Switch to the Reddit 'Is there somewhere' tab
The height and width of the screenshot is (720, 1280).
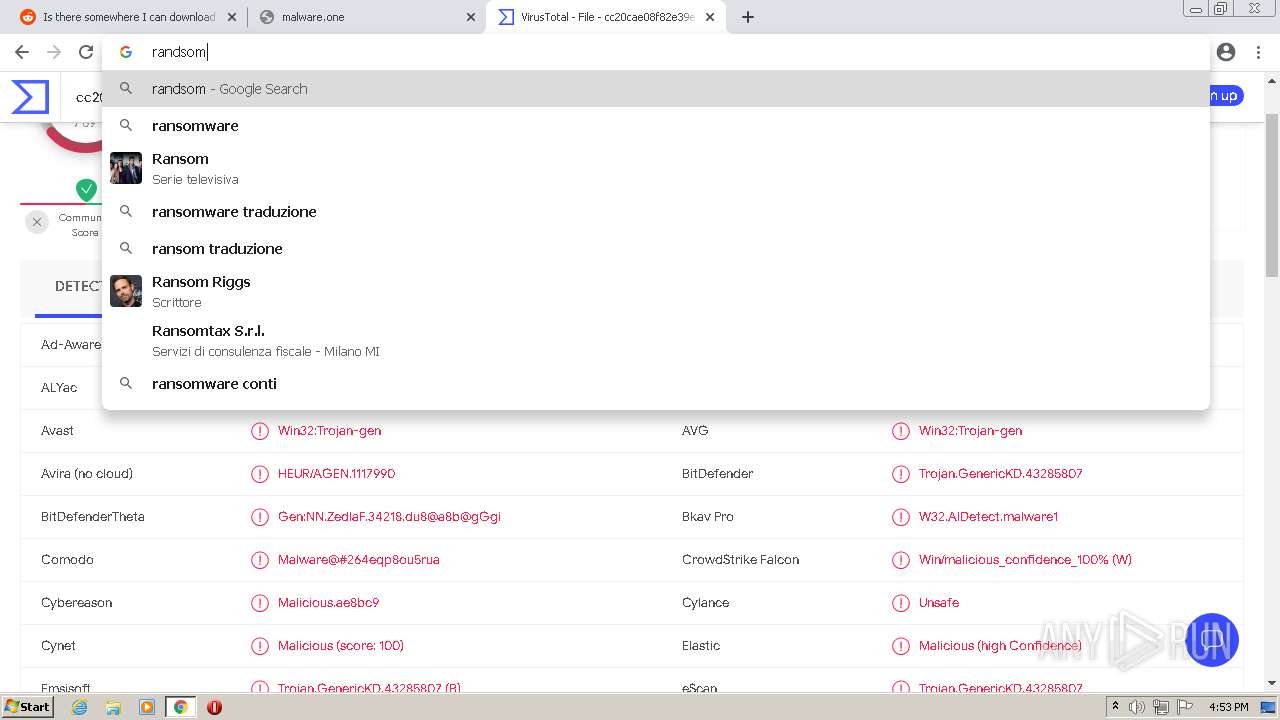(x=127, y=17)
